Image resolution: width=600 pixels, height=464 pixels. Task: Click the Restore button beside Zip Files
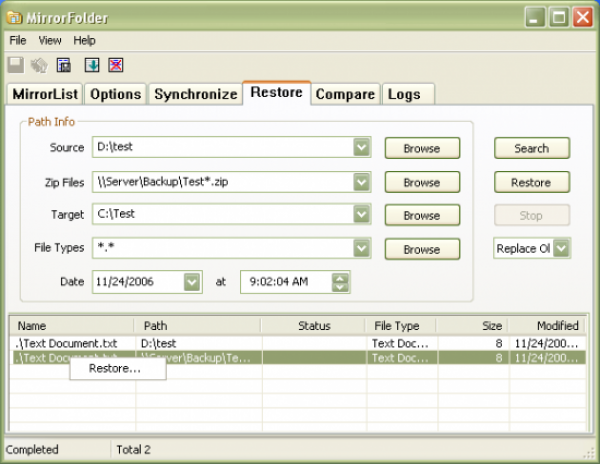coord(532,182)
